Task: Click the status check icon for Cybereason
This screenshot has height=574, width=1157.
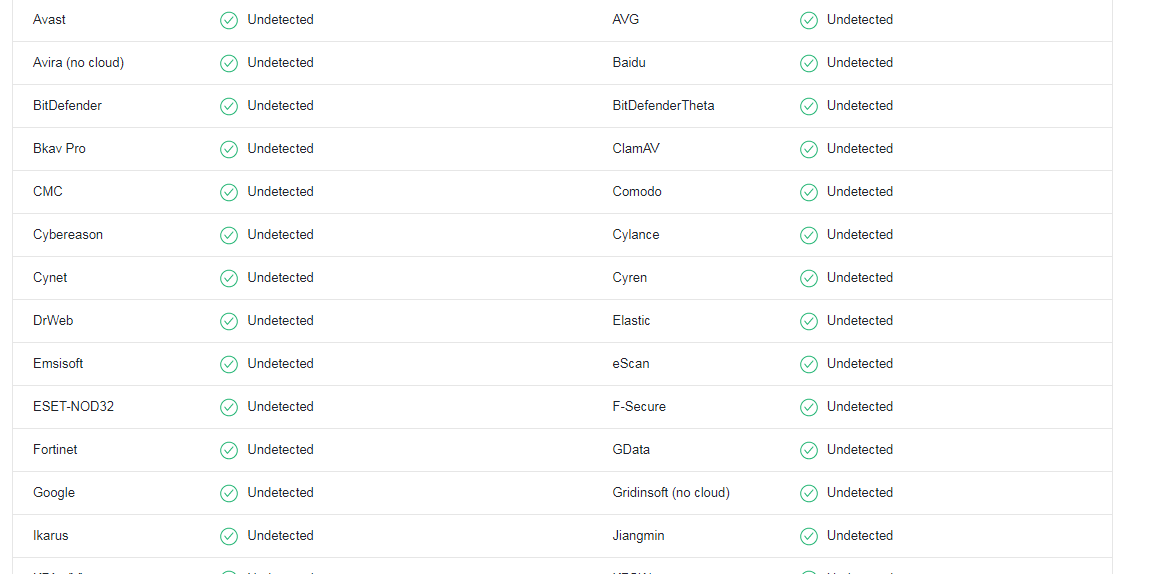Action: (x=229, y=235)
